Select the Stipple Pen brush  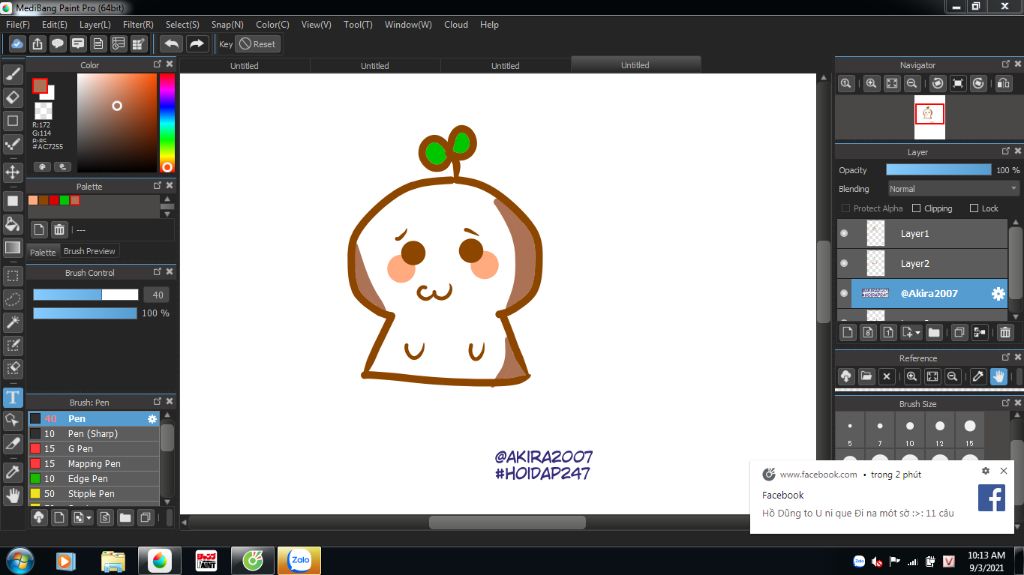click(94, 494)
